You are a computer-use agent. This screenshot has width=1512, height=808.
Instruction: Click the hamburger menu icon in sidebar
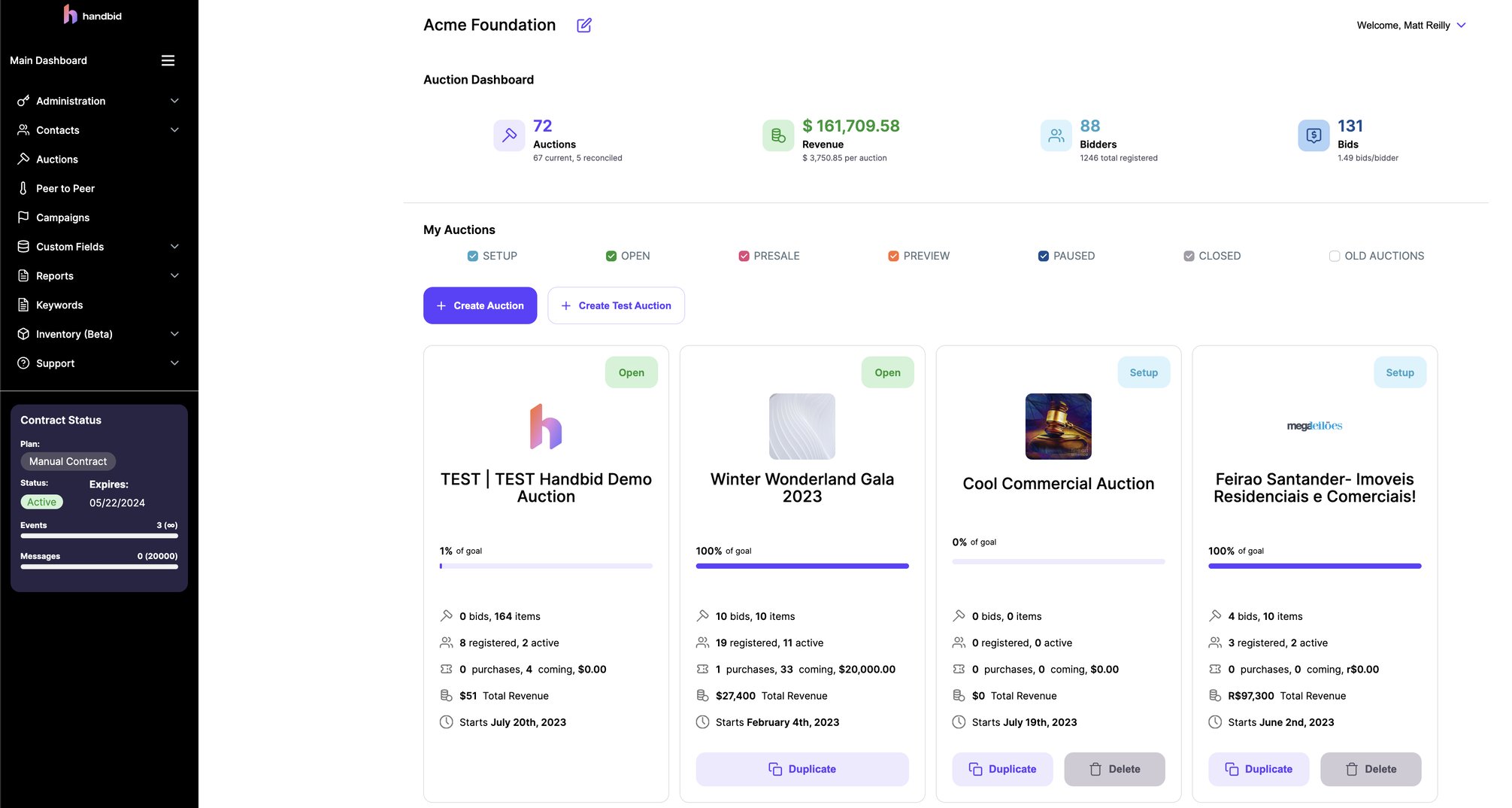168,60
